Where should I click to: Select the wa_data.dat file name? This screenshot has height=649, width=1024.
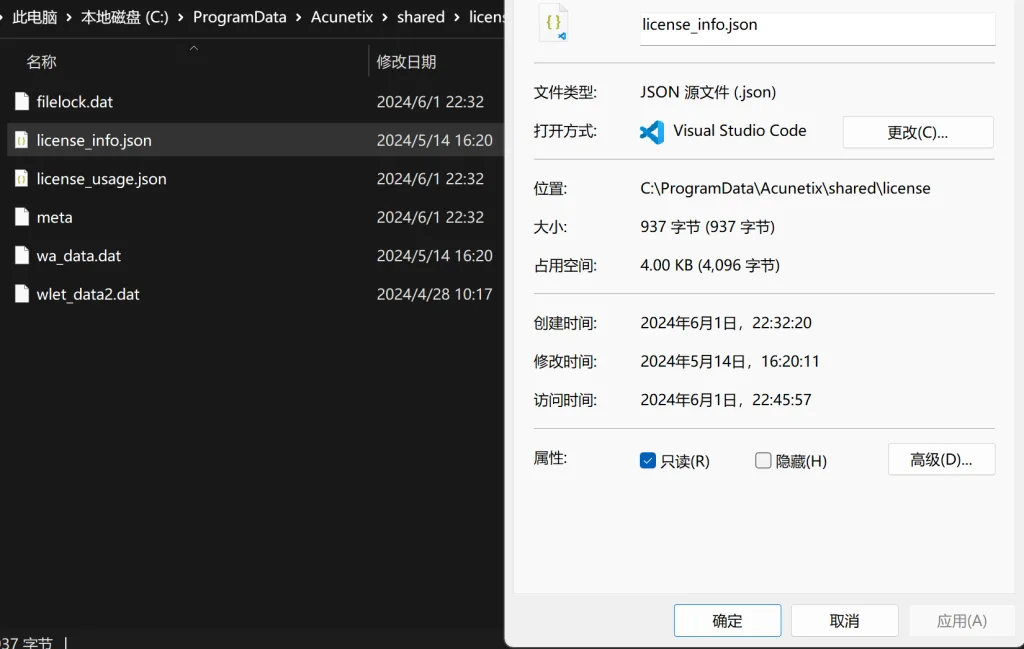[x=78, y=256]
